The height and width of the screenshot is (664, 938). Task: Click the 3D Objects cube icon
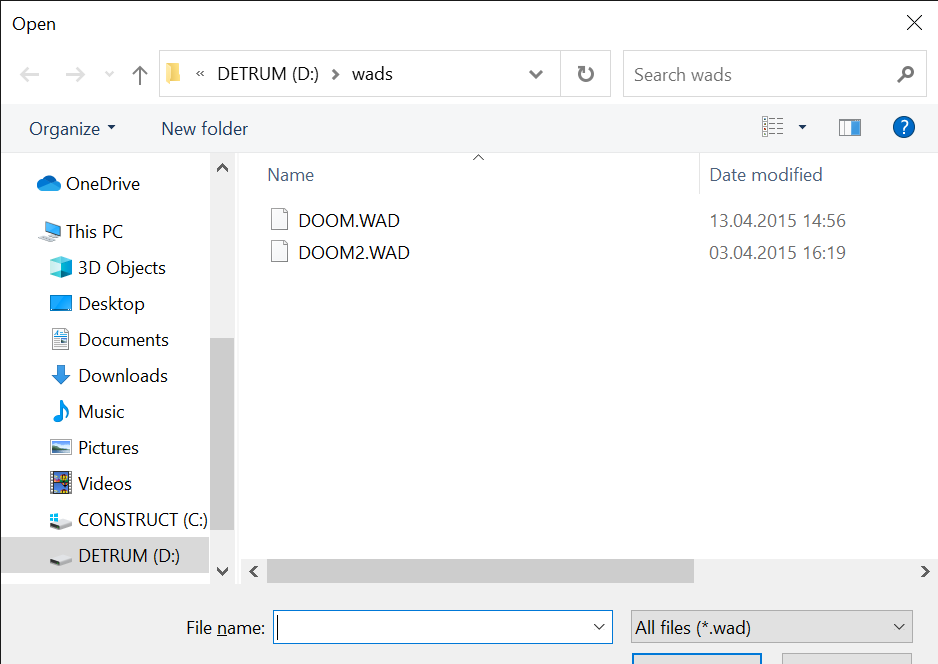[x=60, y=267]
